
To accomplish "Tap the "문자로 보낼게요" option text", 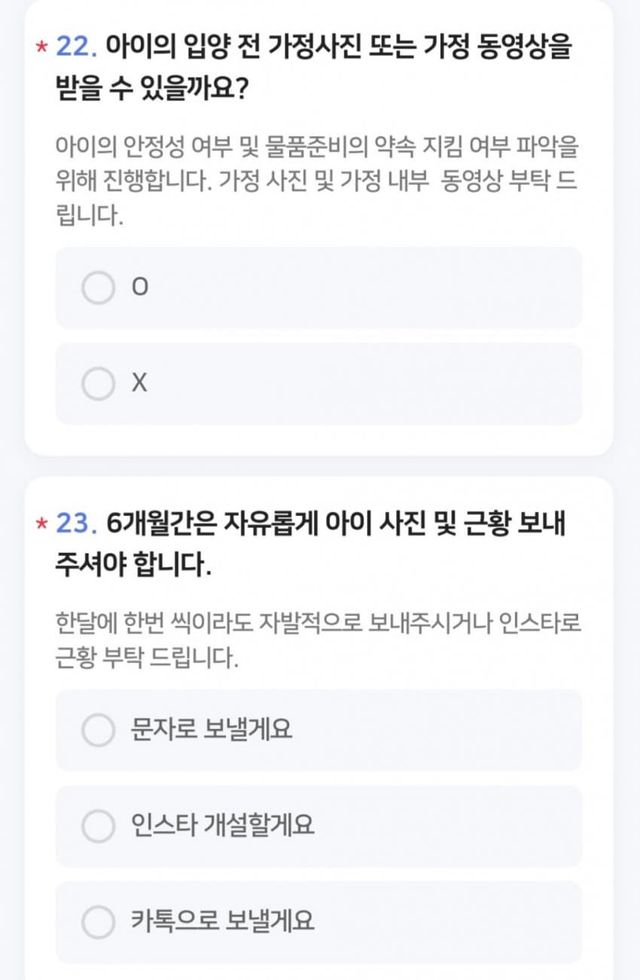I will [211, 730].
